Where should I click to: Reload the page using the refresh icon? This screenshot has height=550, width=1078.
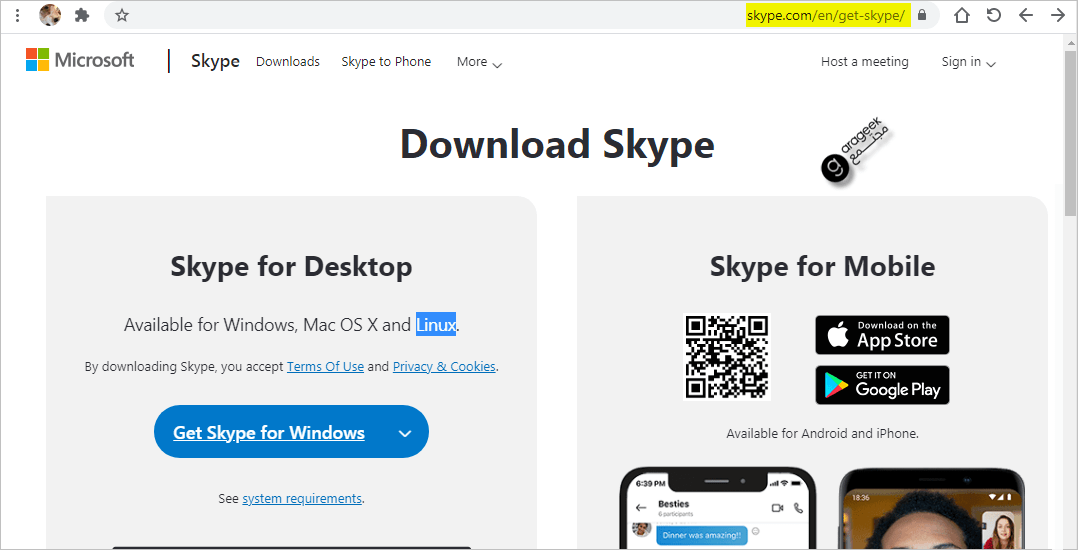[994, 15]
